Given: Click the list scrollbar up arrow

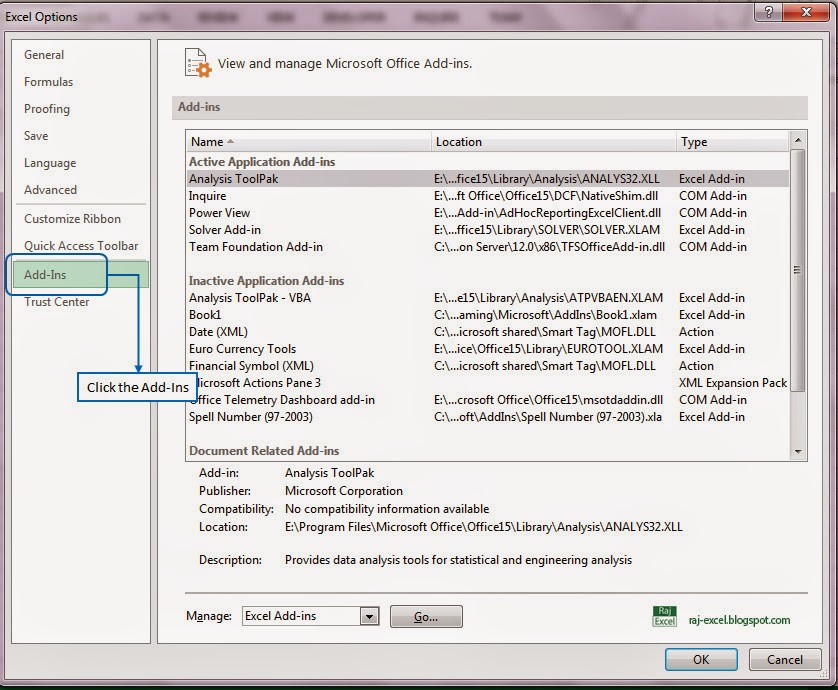Looking at the screenshot, I should (x=797, y=141).
